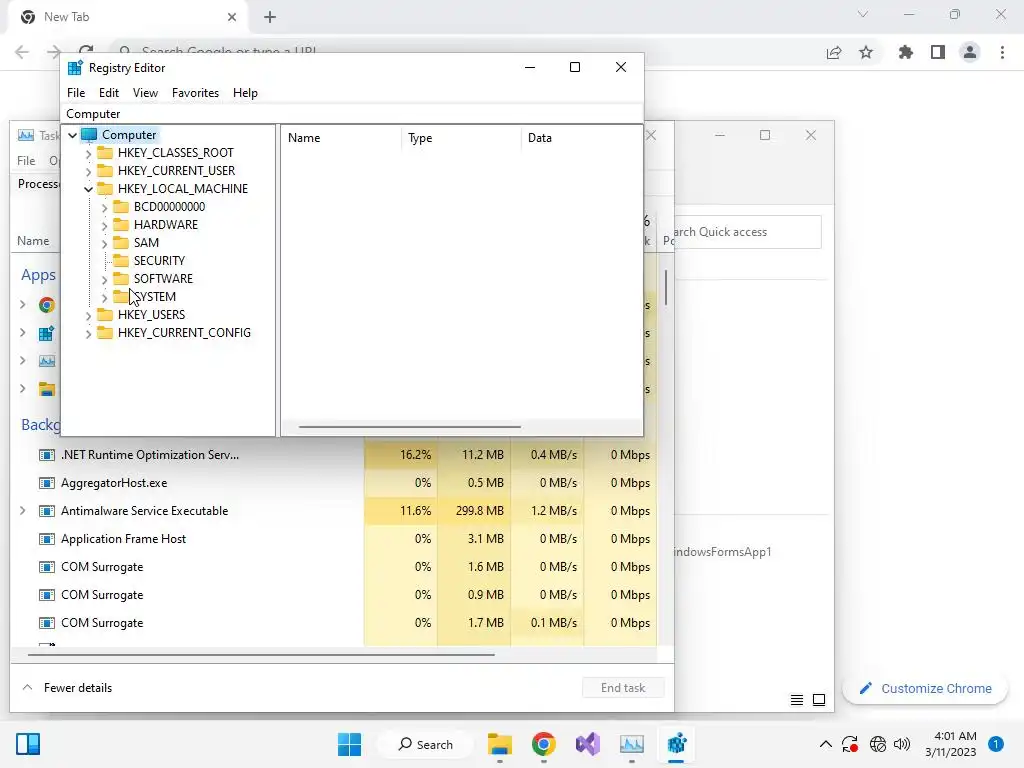Open Visual Studio from taskbar
Image resolution: width=1024 pixels, height=768 pixels.
587,744
